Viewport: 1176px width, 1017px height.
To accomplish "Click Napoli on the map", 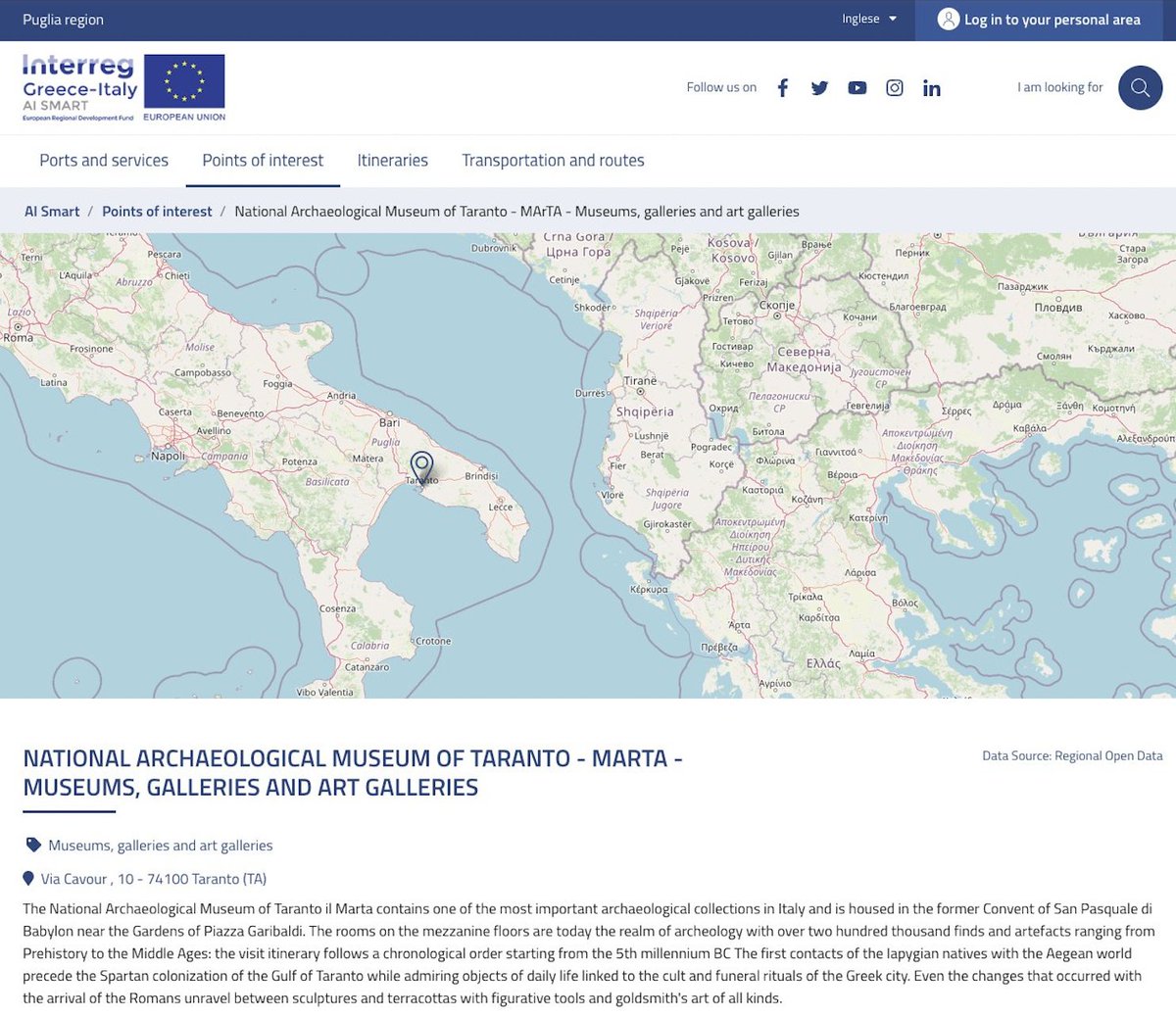I will pyautogui.click(x=168, y=456).
